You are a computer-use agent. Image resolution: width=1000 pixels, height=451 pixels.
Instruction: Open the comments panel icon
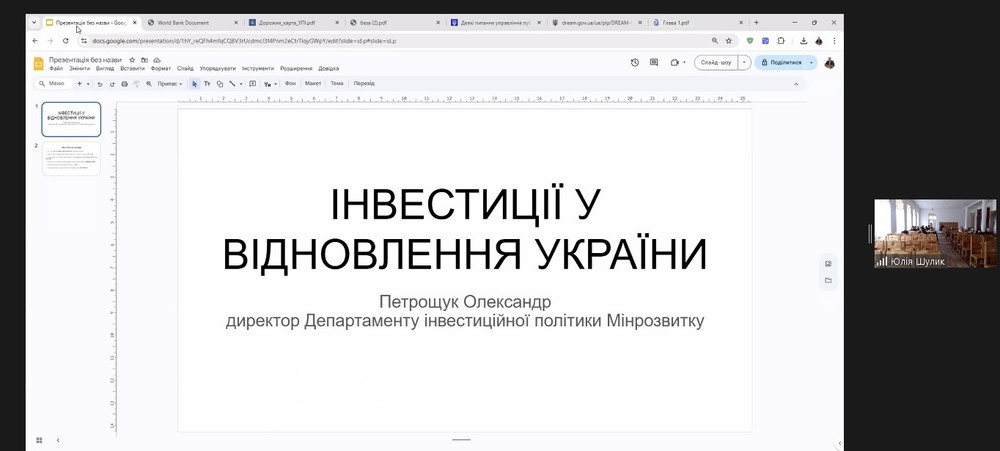pos(655,62)
